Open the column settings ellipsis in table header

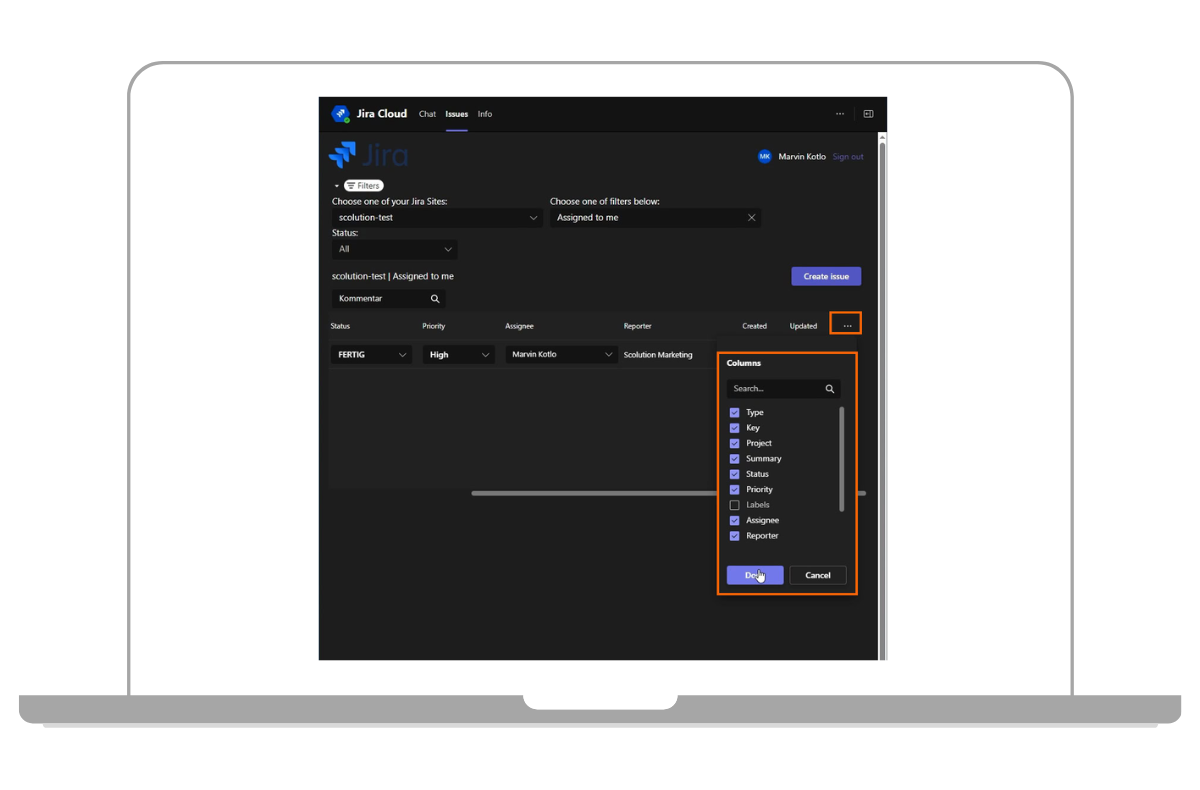click(846, 325)
